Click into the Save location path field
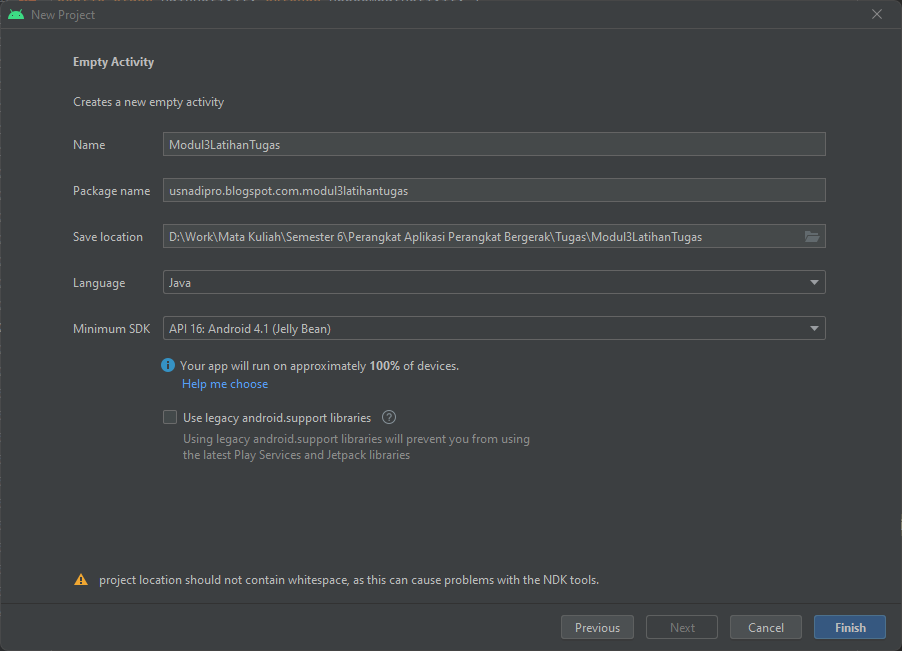Viewport: 902px width, 651px height. click(482, 236)
